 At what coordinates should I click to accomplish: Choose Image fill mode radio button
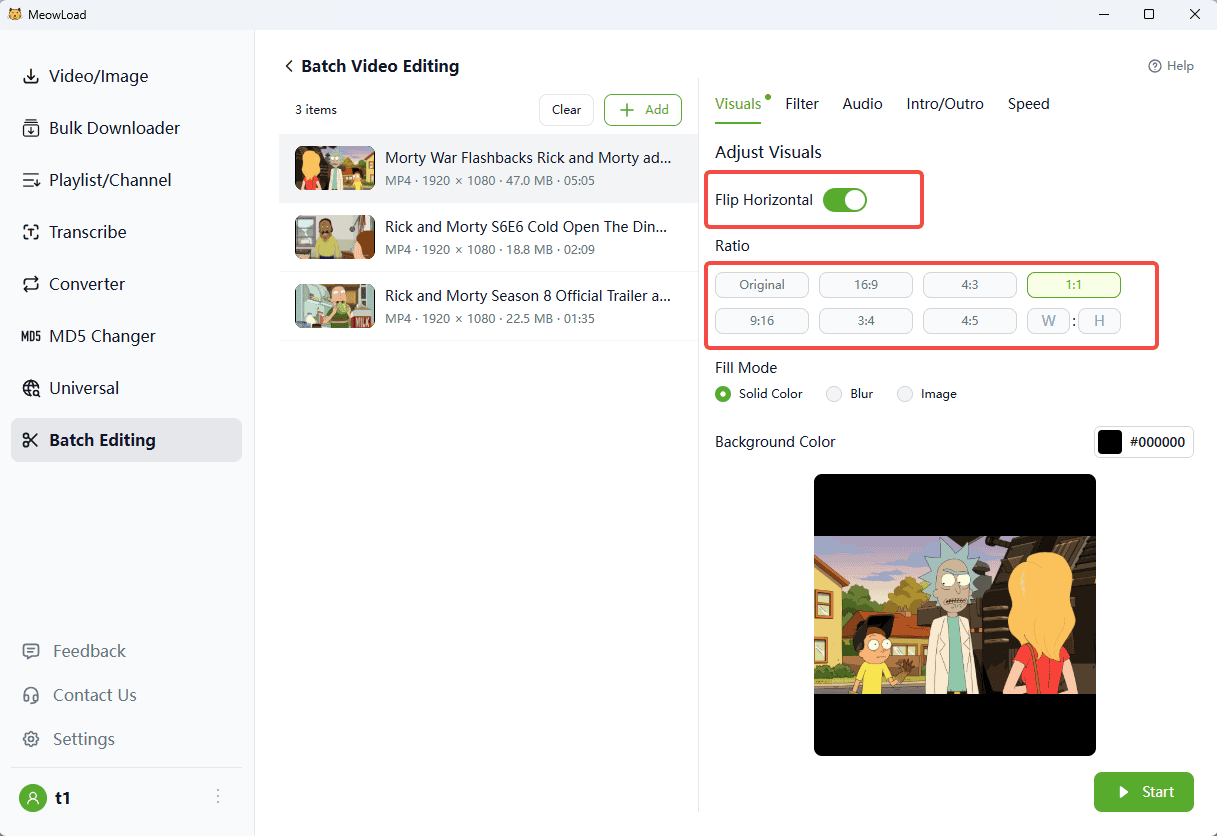click(905, 394)
